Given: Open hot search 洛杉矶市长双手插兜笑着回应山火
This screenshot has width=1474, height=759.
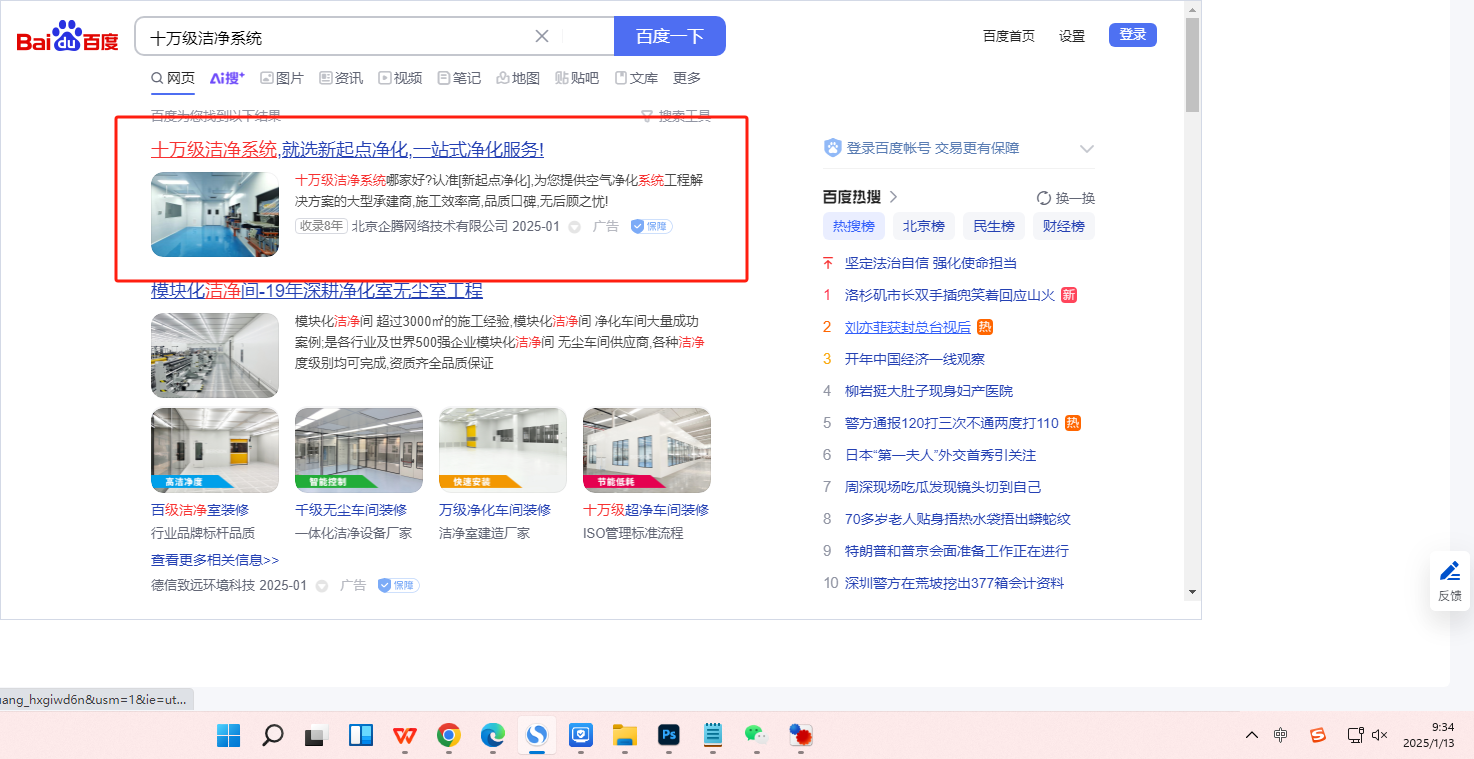Looking at the screenshot, I should (950, 295).
